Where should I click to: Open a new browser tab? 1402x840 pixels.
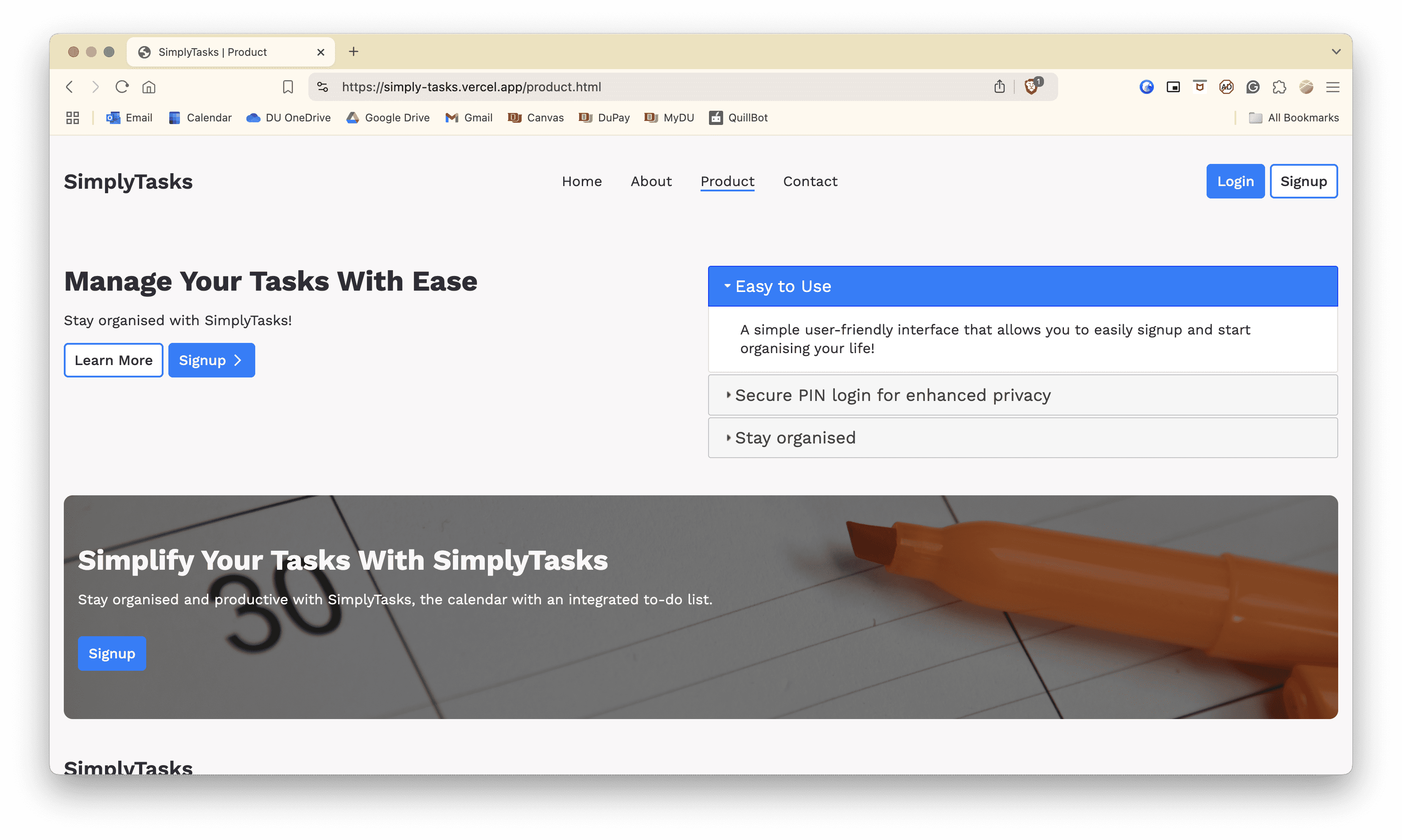(x=353, y=51)
